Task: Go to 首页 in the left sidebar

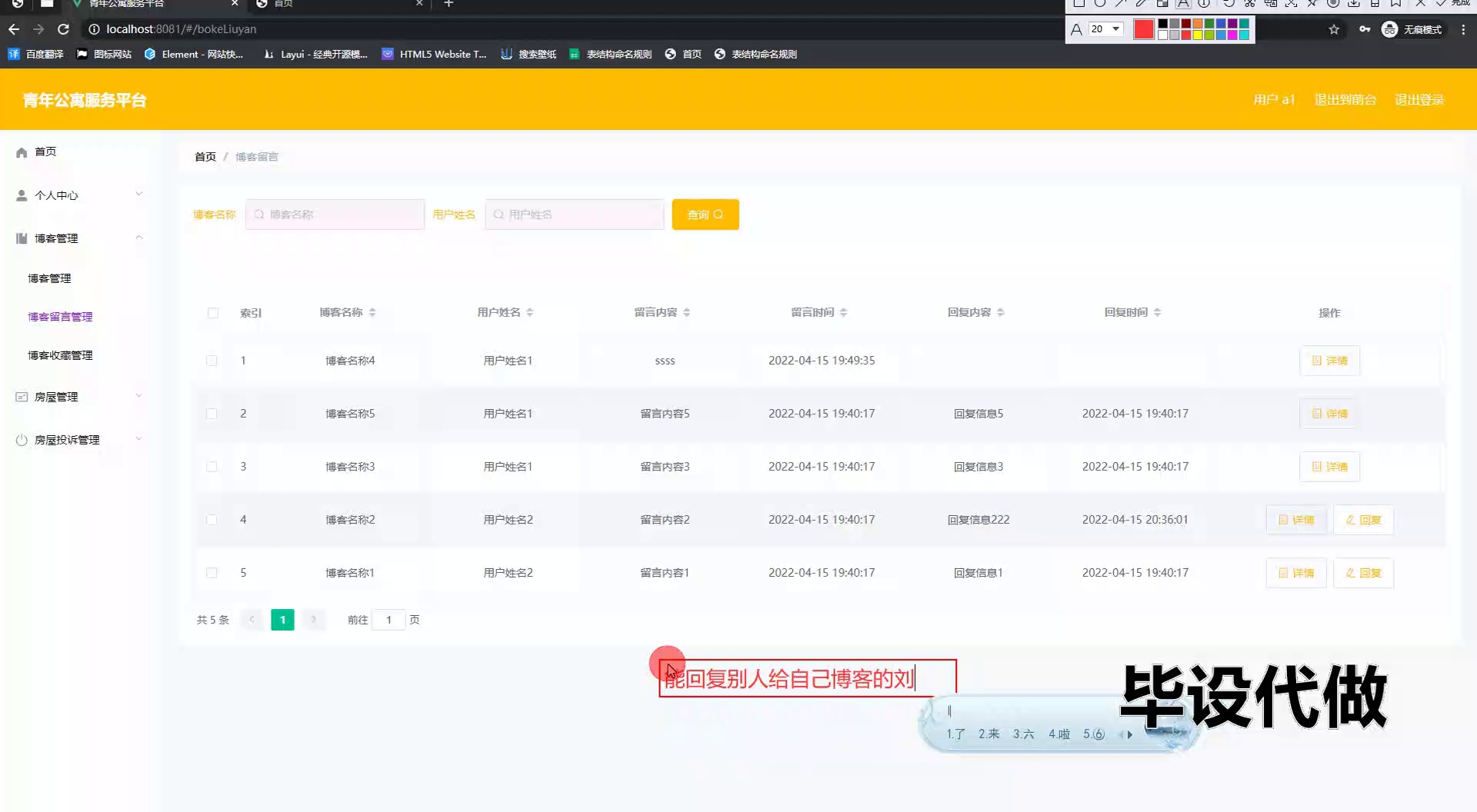Action: click(x=45, y=151)
